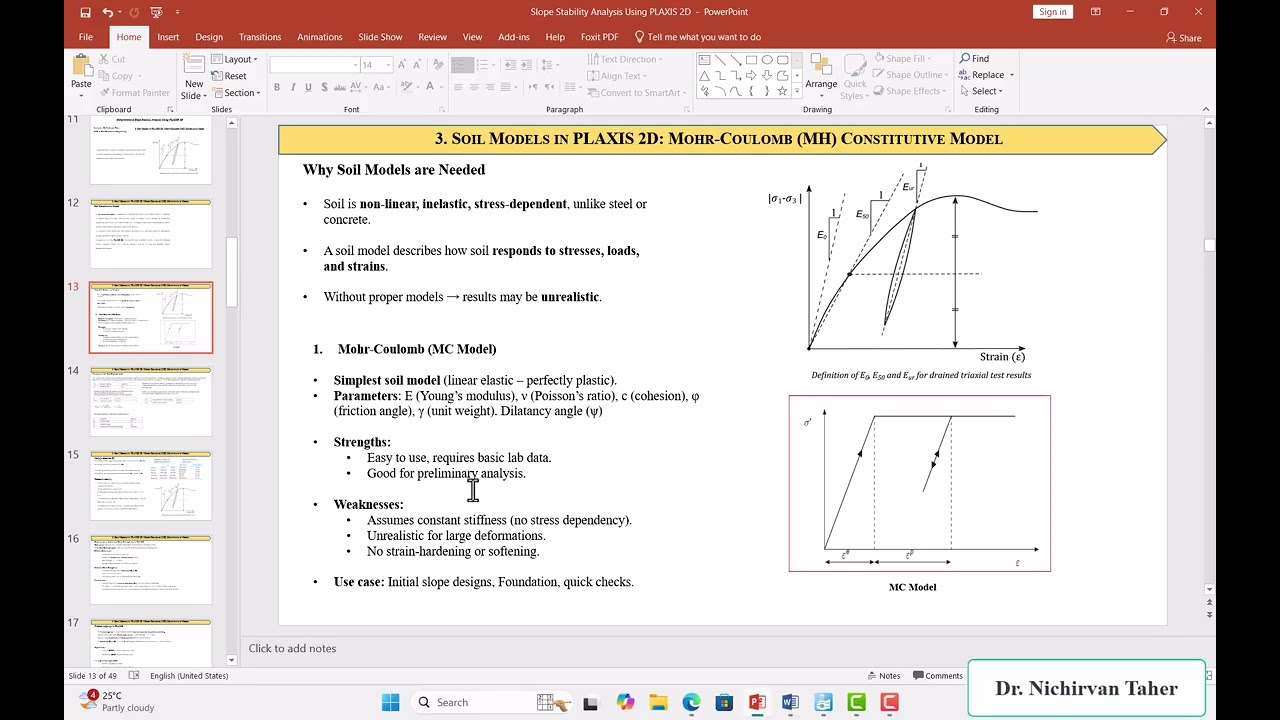Open PowerPoint icon in Windows taskbar
Screen dimensions: 1280x720
pos(757,702)
